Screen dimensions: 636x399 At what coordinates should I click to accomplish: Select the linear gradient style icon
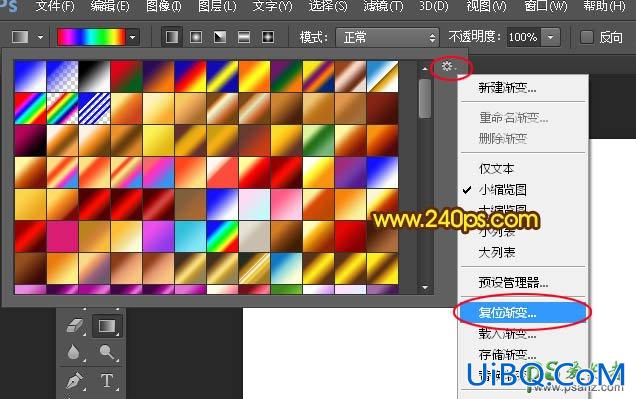pyautogui.click(x=172, y=37)
